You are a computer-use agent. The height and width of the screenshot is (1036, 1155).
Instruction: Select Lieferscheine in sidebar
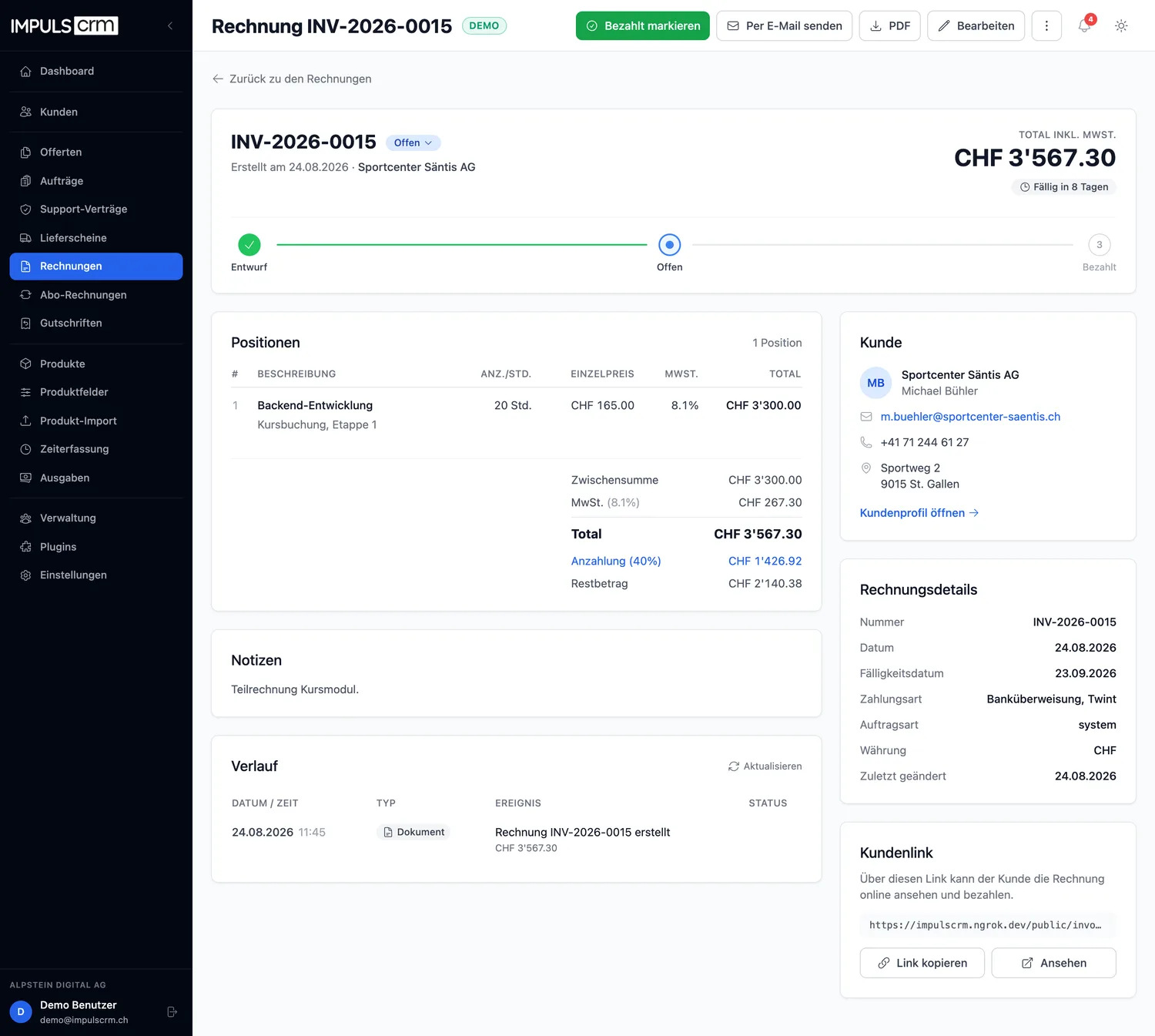point(96,238)
